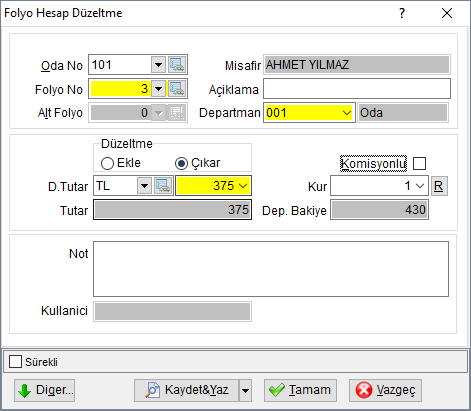Click into the Not text area

(271, 269)
